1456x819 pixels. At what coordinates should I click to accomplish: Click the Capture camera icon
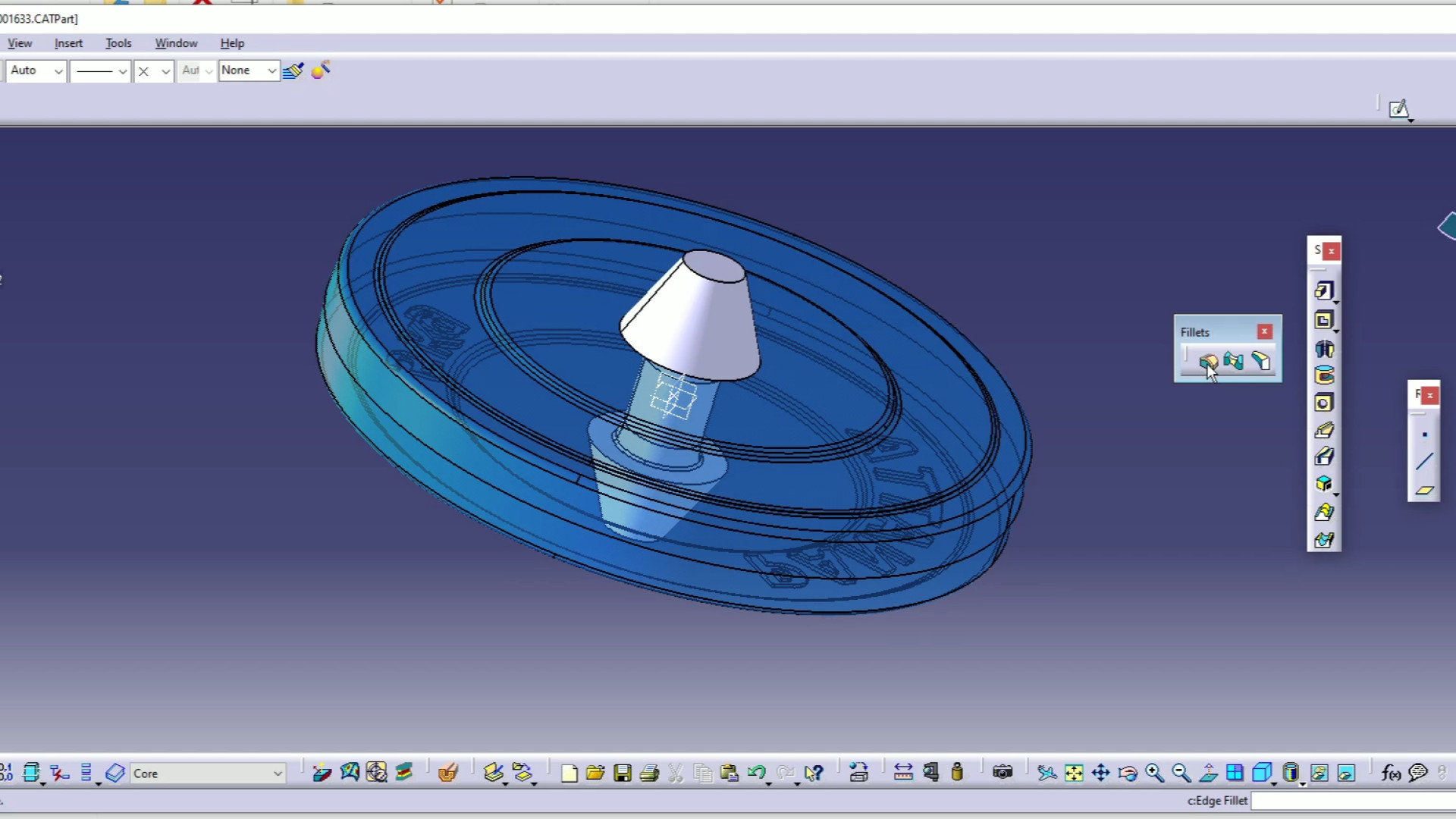click(x=1003, y=773)
